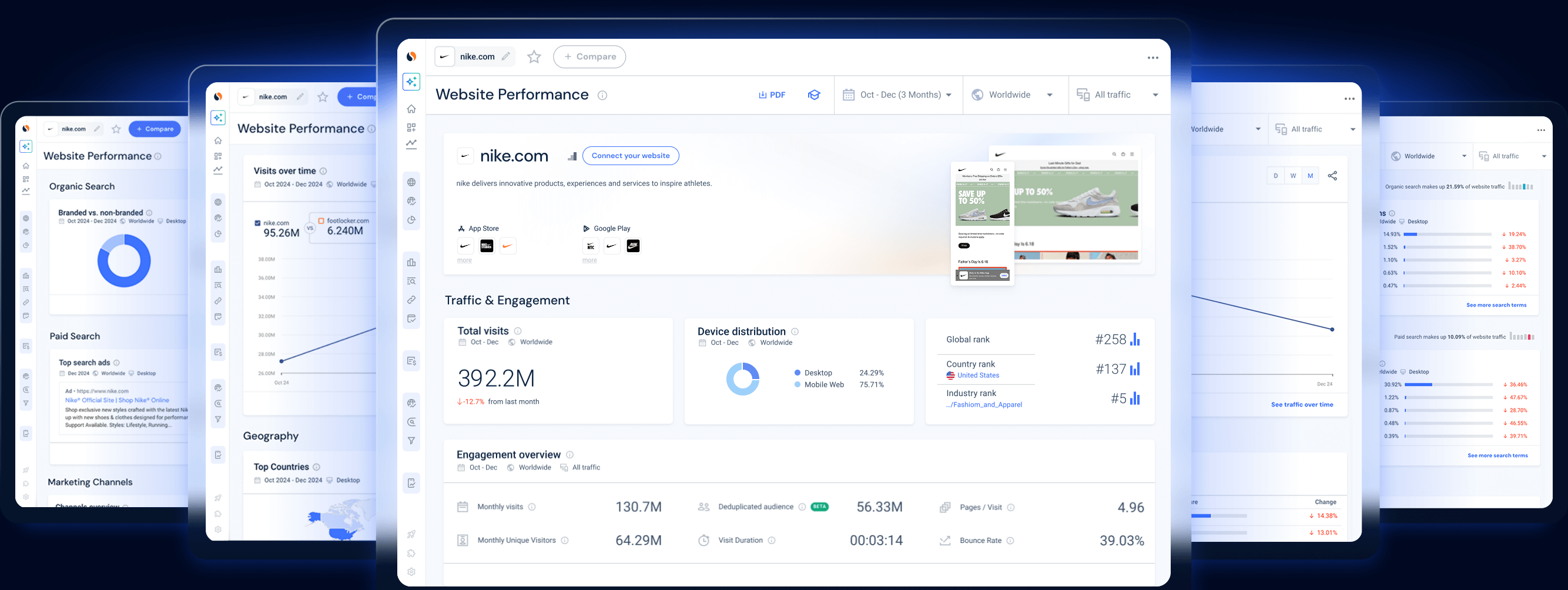Click the info icon beside center Website Performance title
The image size is (1568, 590).
[x=602, y=95]
